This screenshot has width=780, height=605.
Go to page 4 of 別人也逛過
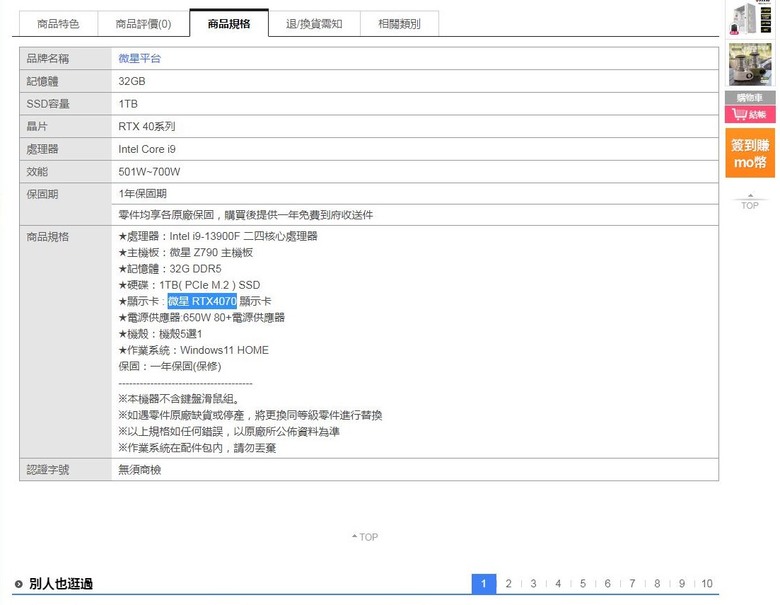coord(558,584)
